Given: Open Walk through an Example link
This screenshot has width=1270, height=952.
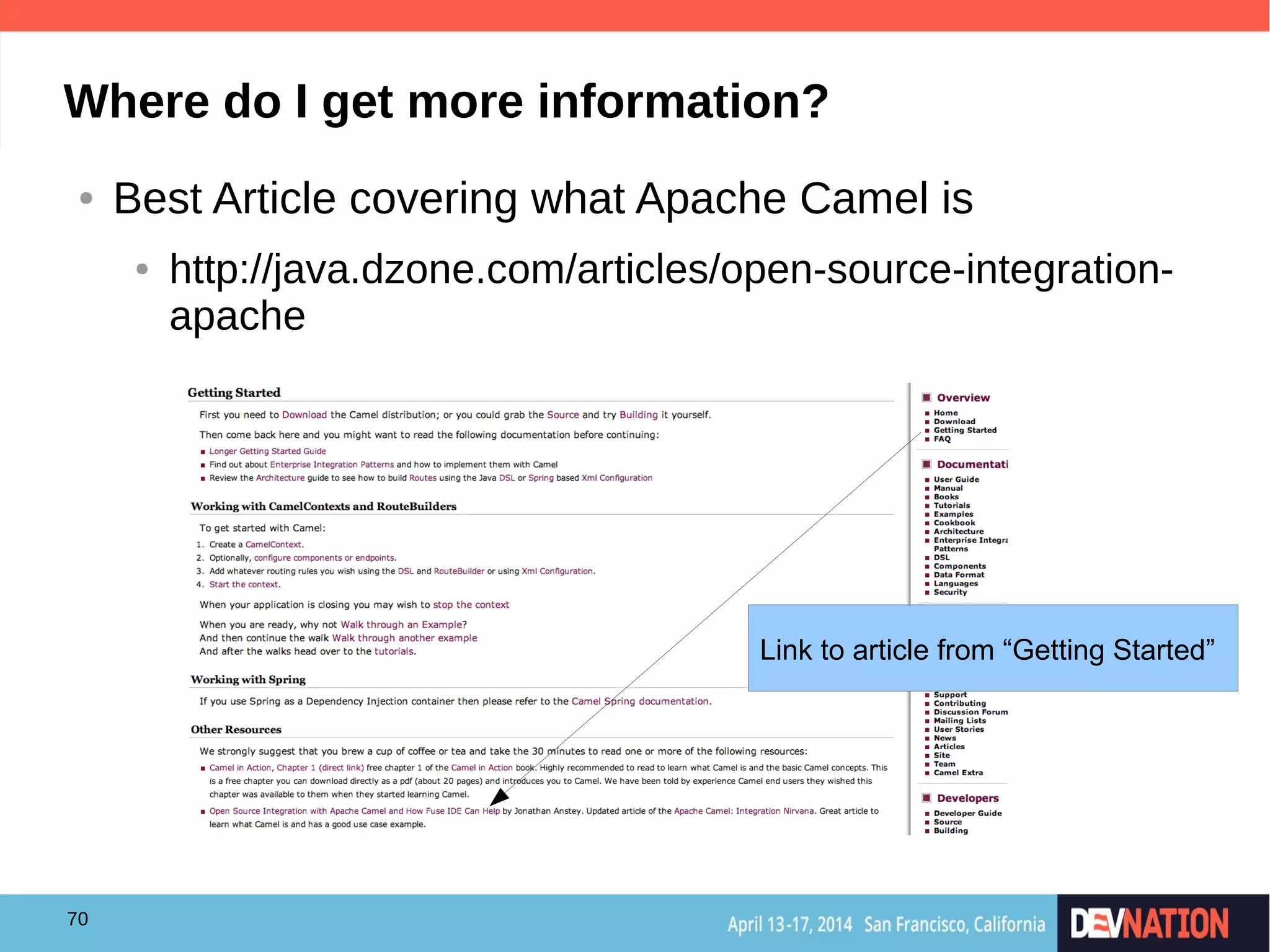Looking at the screenshot, I should pyautogui.click(x=401, y=625).
